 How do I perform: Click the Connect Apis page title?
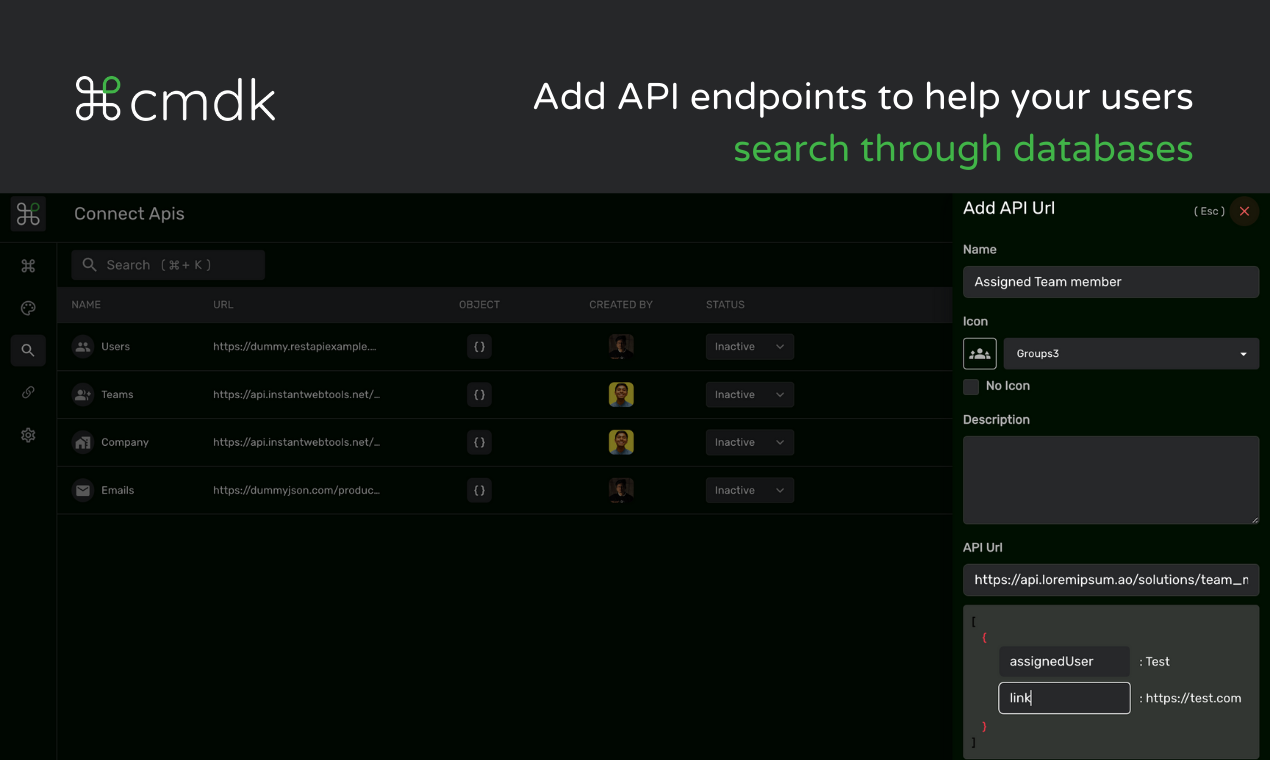tap(129, 214)
